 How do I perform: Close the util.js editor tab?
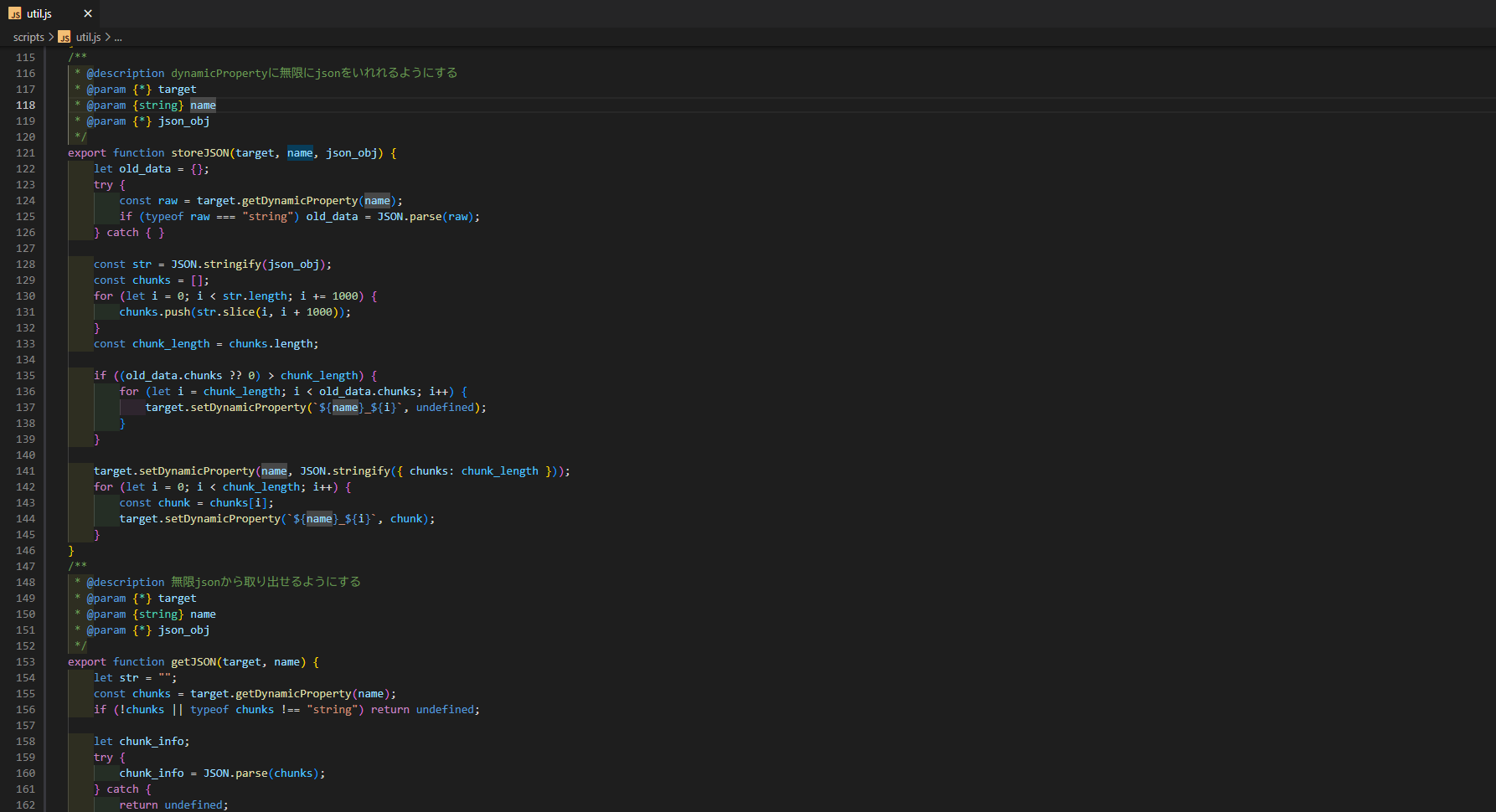[x=88, y=13]
